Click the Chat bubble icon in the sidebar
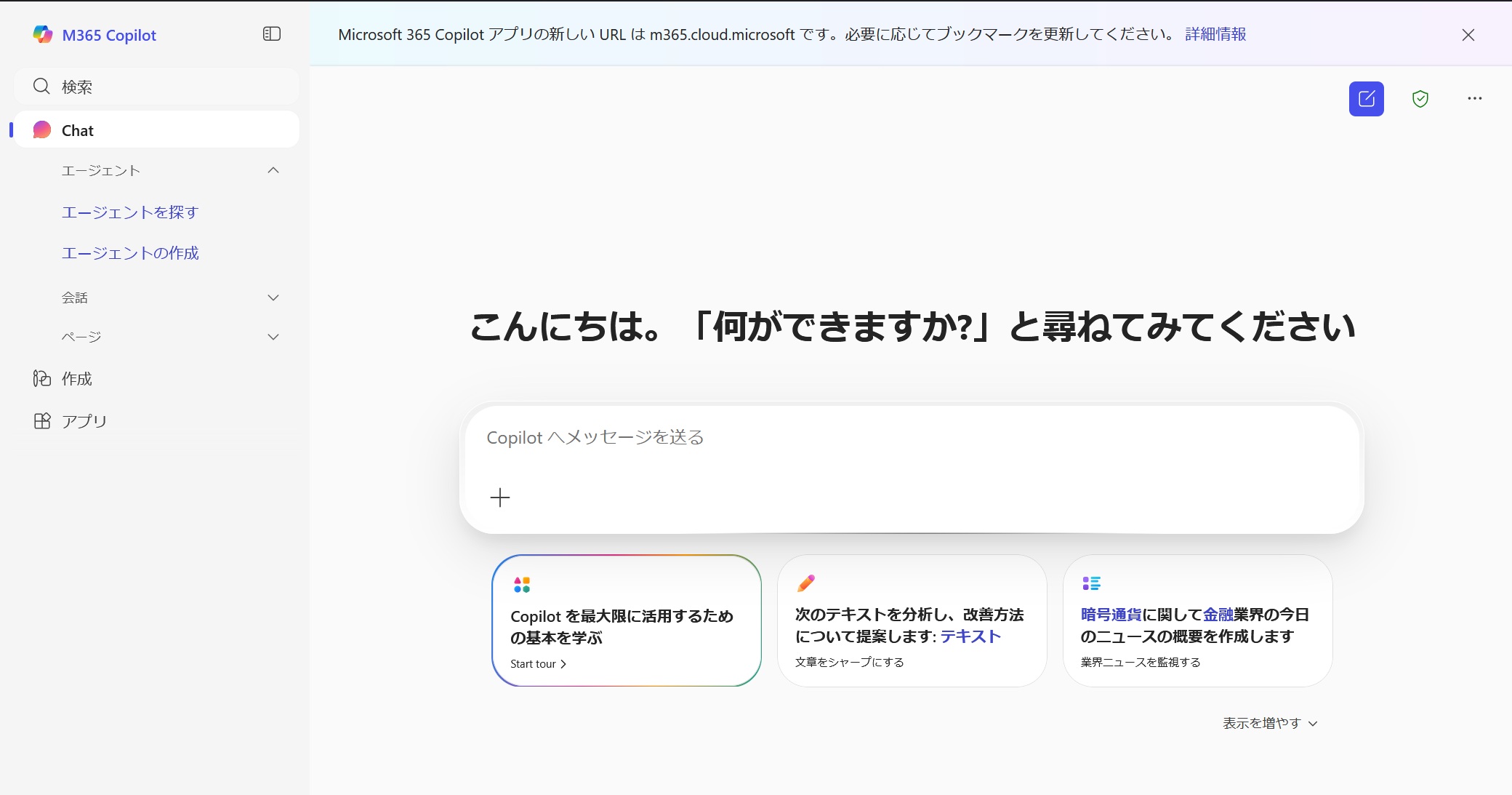1512x795 pixels. coord(42,130)
